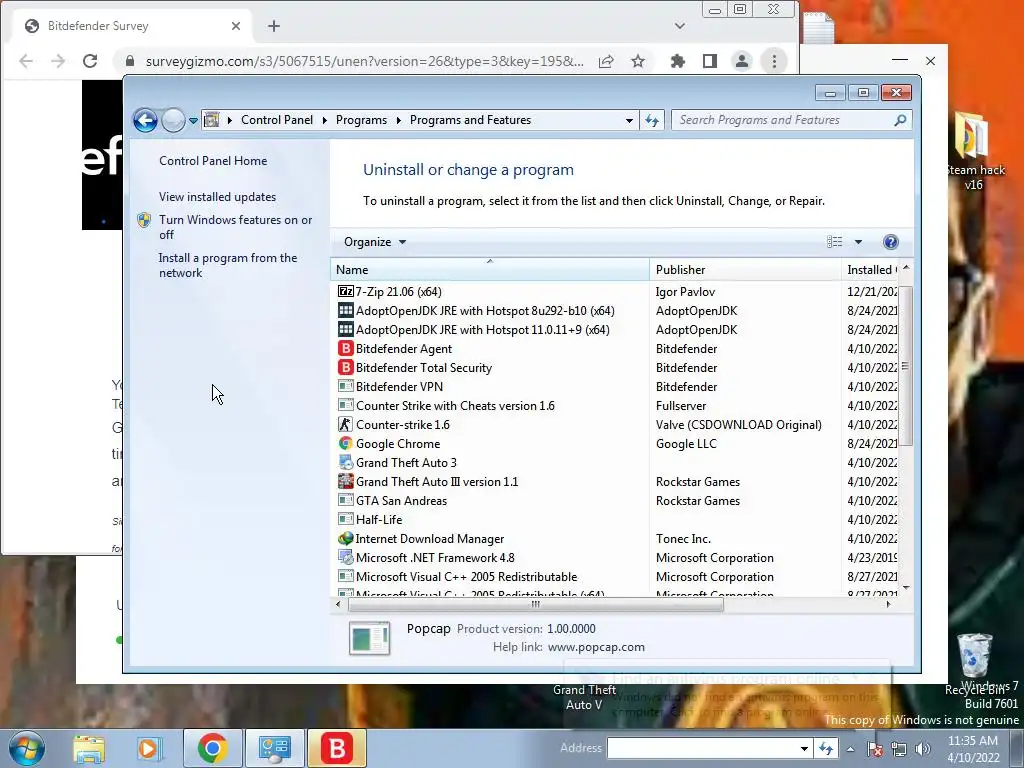This screenshot has width=1024, height=768.
Task: Sort by Name column header
Action: click(x=490, y=270)
